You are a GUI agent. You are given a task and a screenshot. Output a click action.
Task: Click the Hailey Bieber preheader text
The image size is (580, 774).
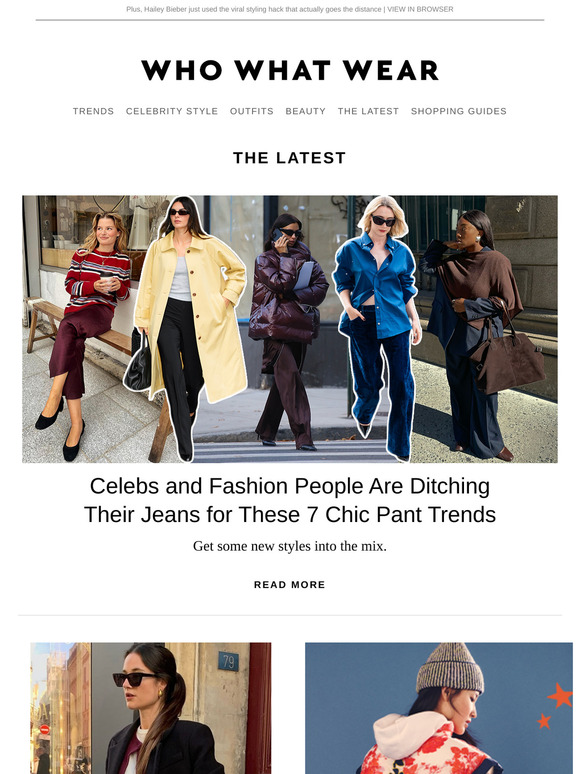[254, 9]
